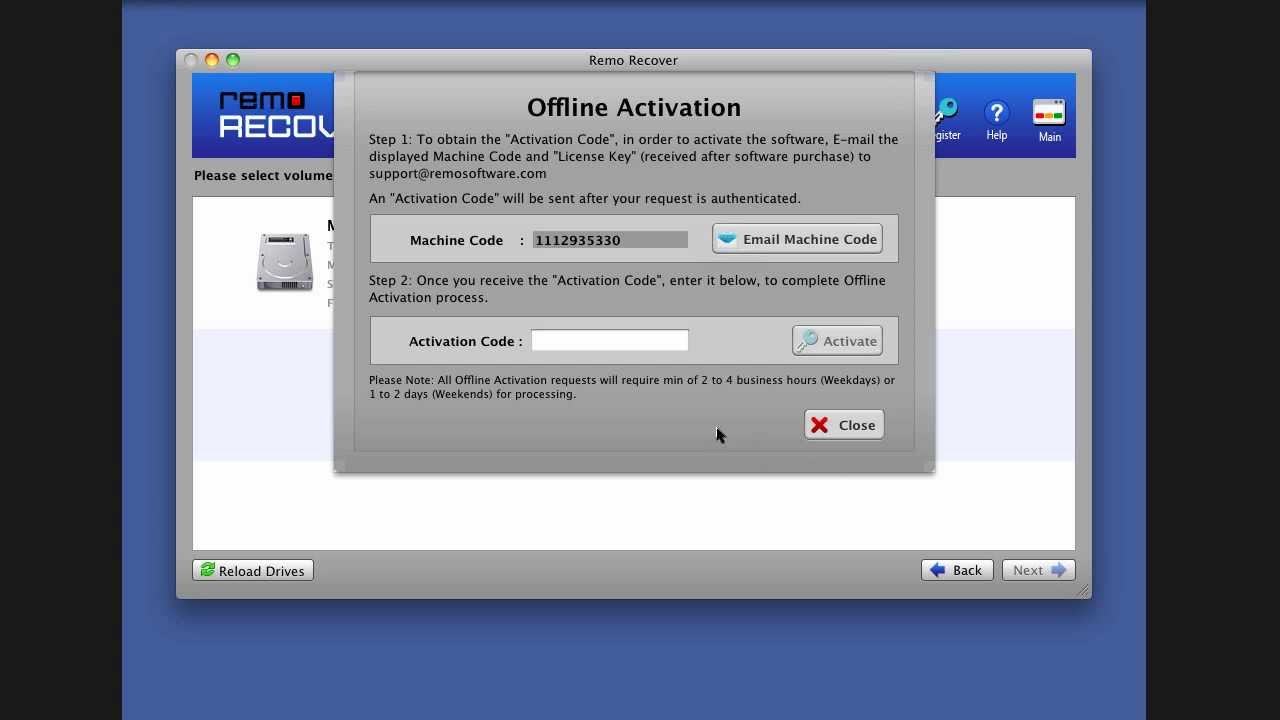Click the Remo Recover logo
This screenshot has height=720, width=1280.
point(276,115)
